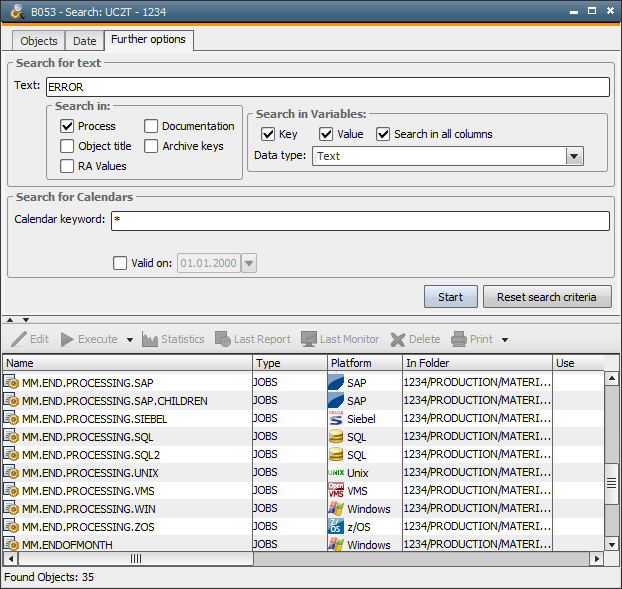Open Last Monitor from the toolbar
The height and width of the screenshot is (589, 622).
click(x=340, y=340)
